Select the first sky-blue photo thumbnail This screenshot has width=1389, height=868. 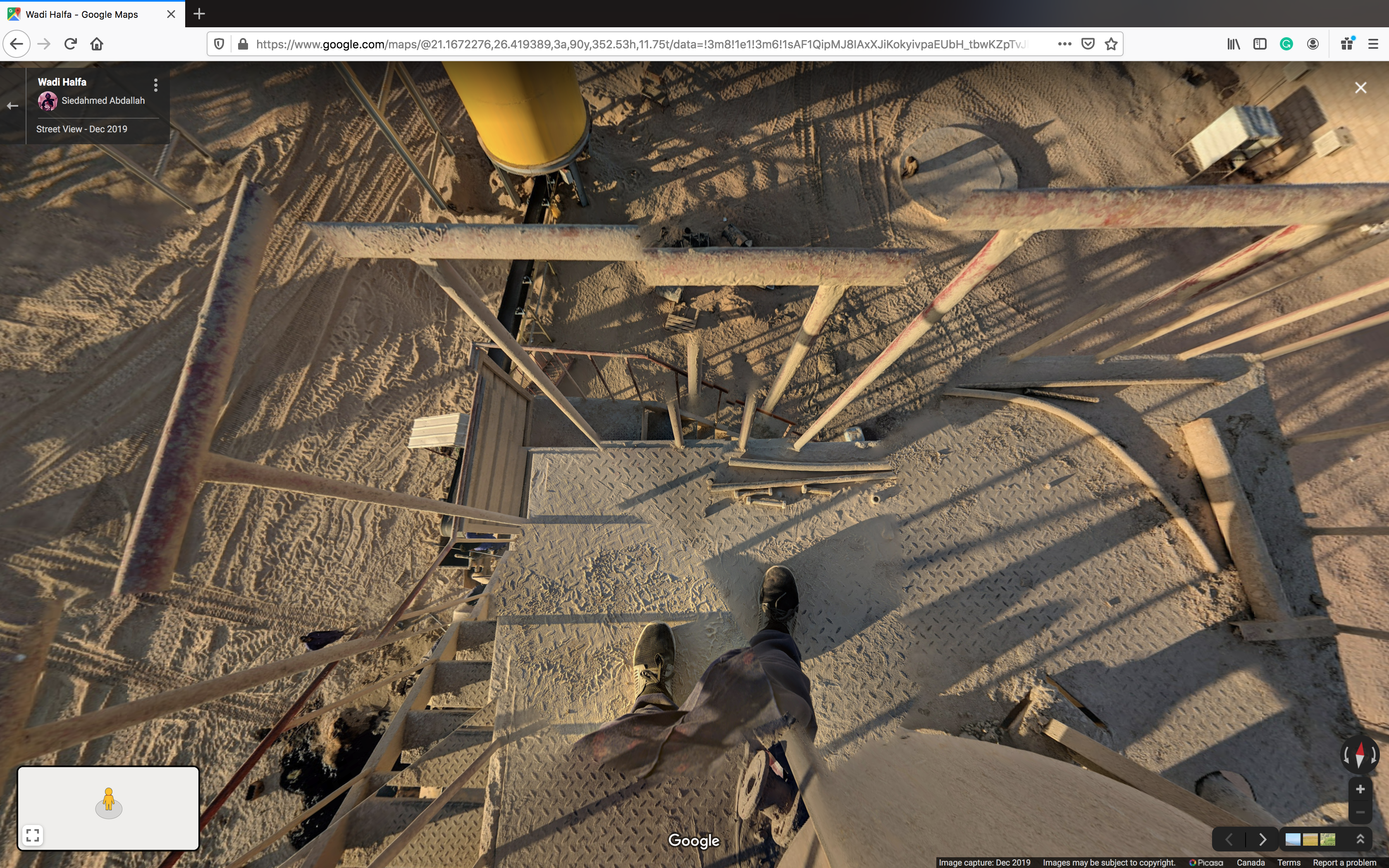pyautogui.click(x=1293, y=839)
